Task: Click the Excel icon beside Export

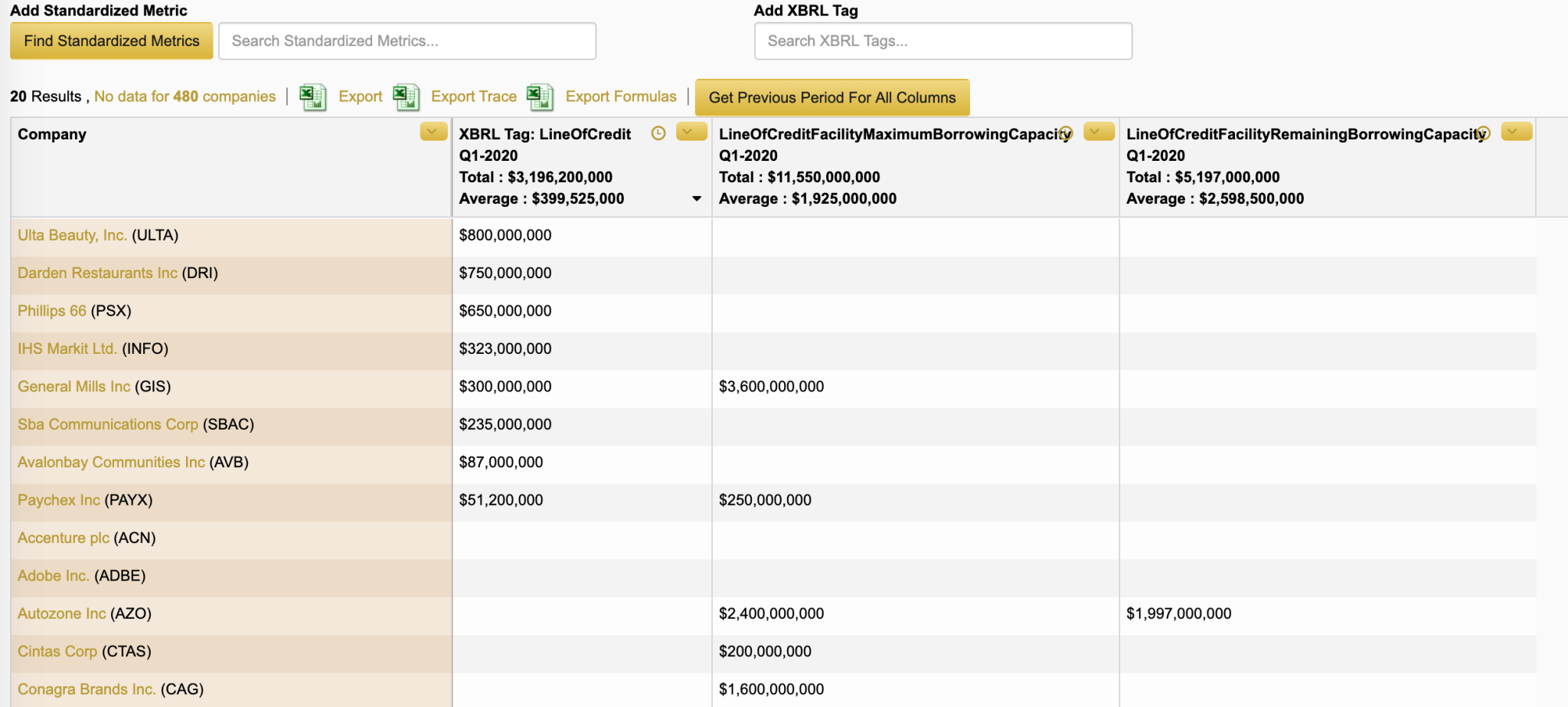Action: [x=312, y=97]
